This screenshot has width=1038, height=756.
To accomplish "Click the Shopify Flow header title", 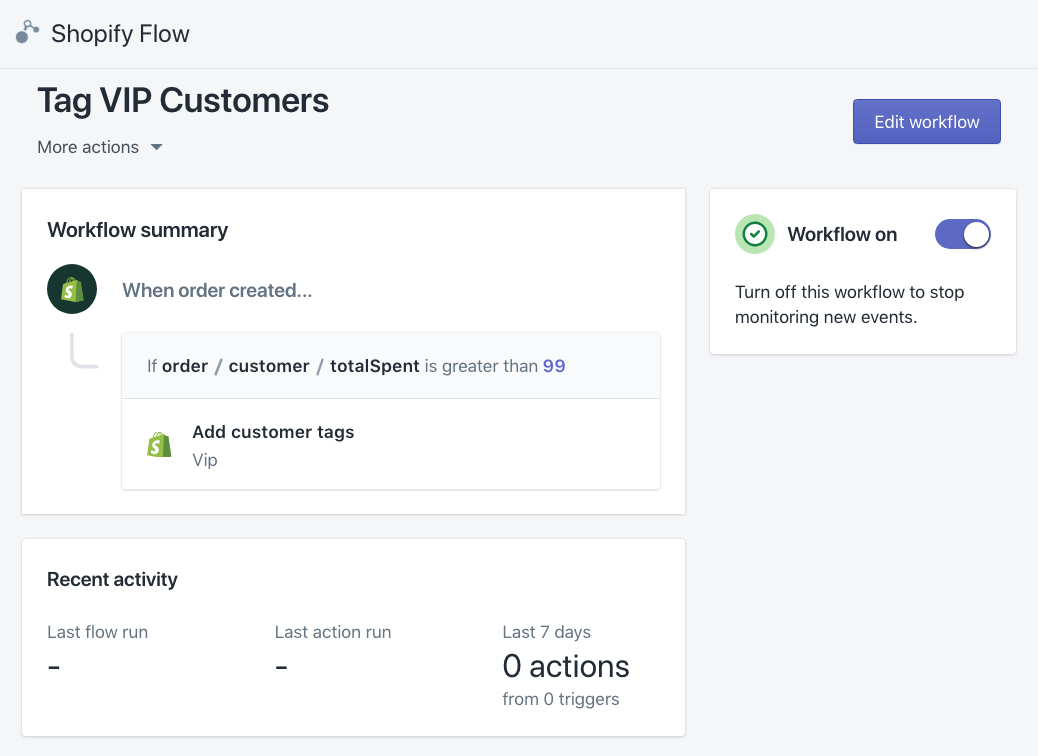I will 120,33.
